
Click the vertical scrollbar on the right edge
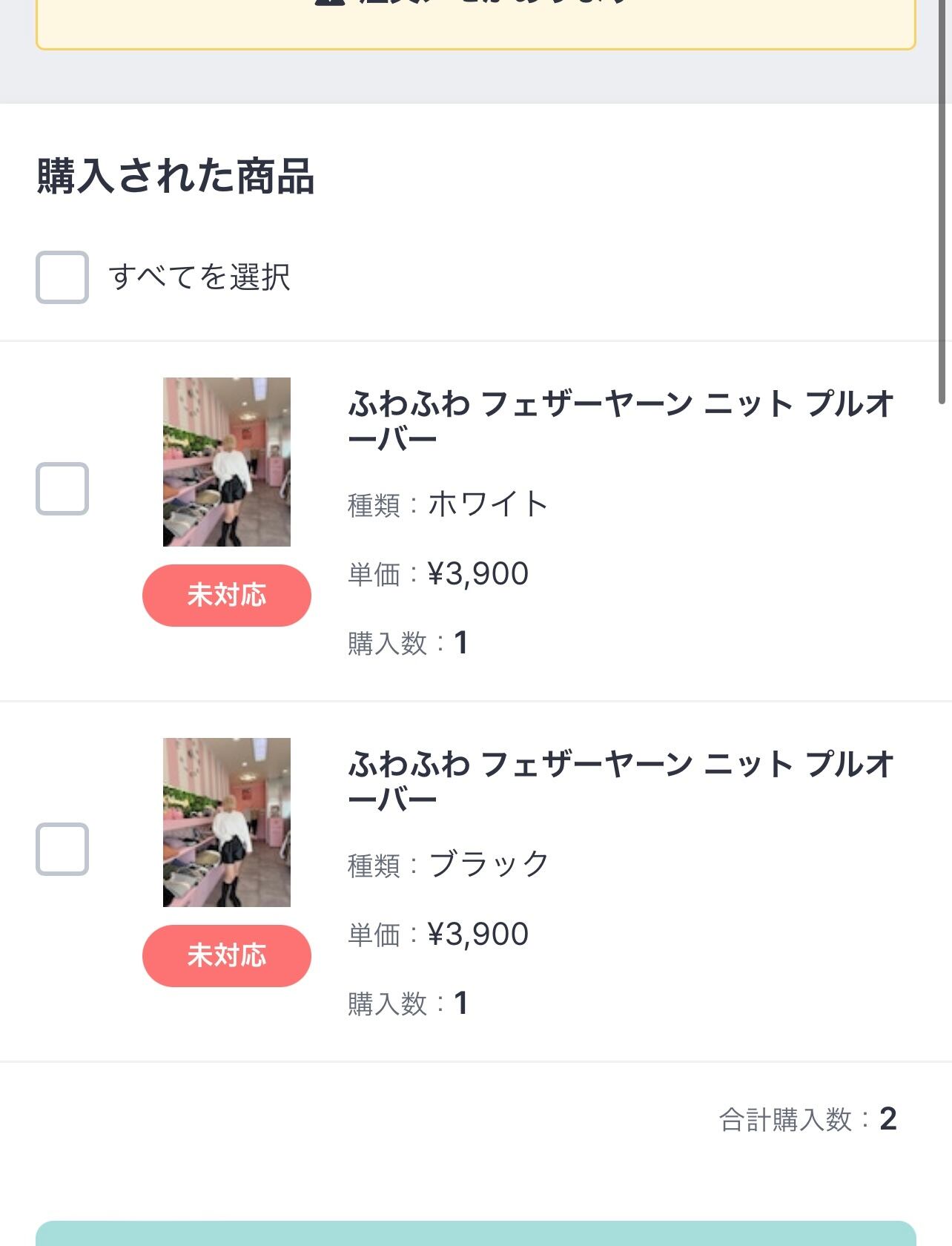(x=942, y=200)
